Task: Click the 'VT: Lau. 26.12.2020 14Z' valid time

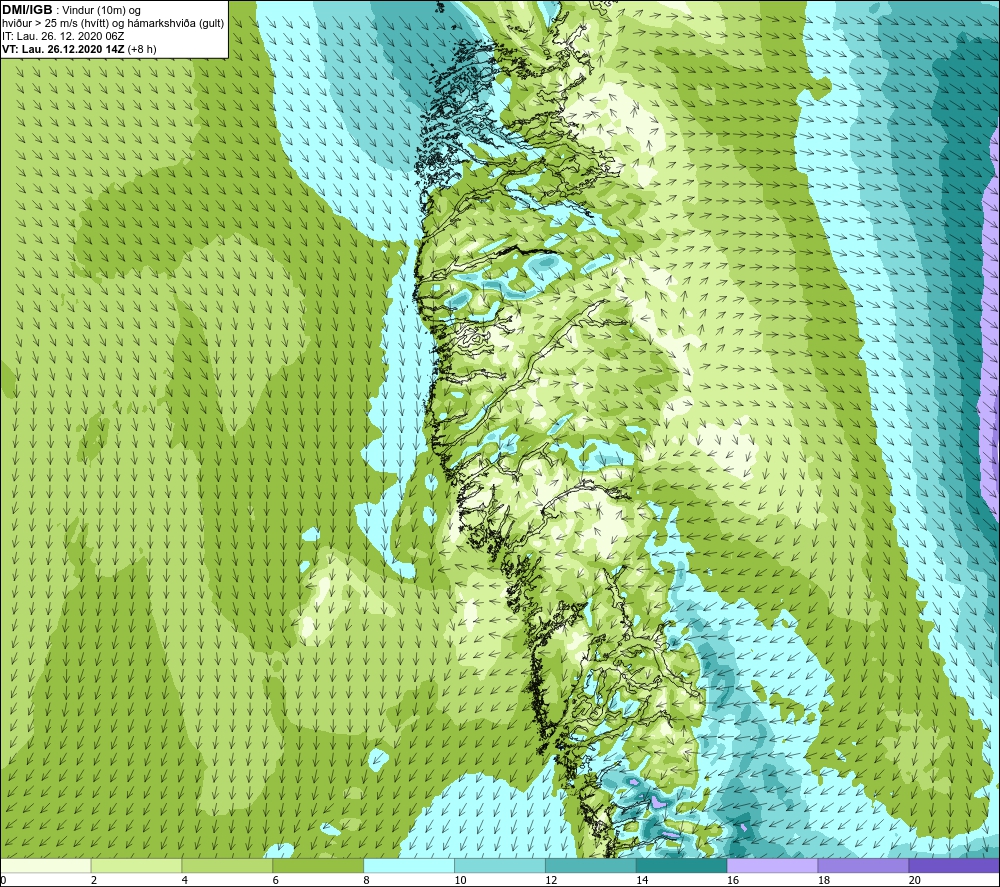Action: (63, 48)
